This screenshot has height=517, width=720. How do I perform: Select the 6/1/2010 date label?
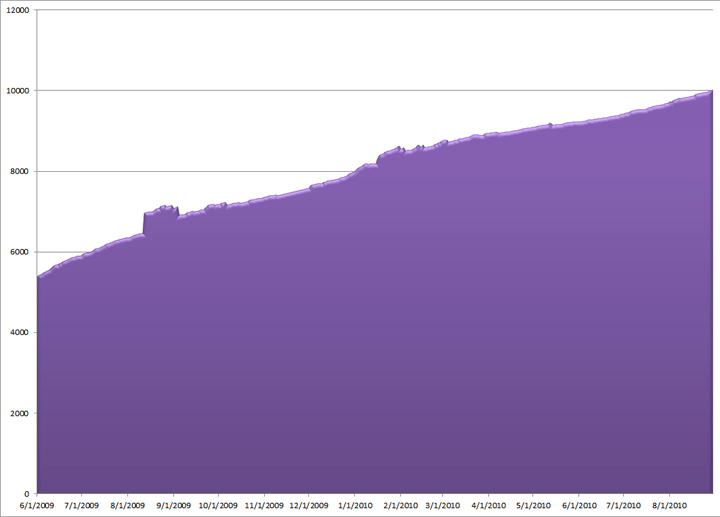[x=579, y=506]
